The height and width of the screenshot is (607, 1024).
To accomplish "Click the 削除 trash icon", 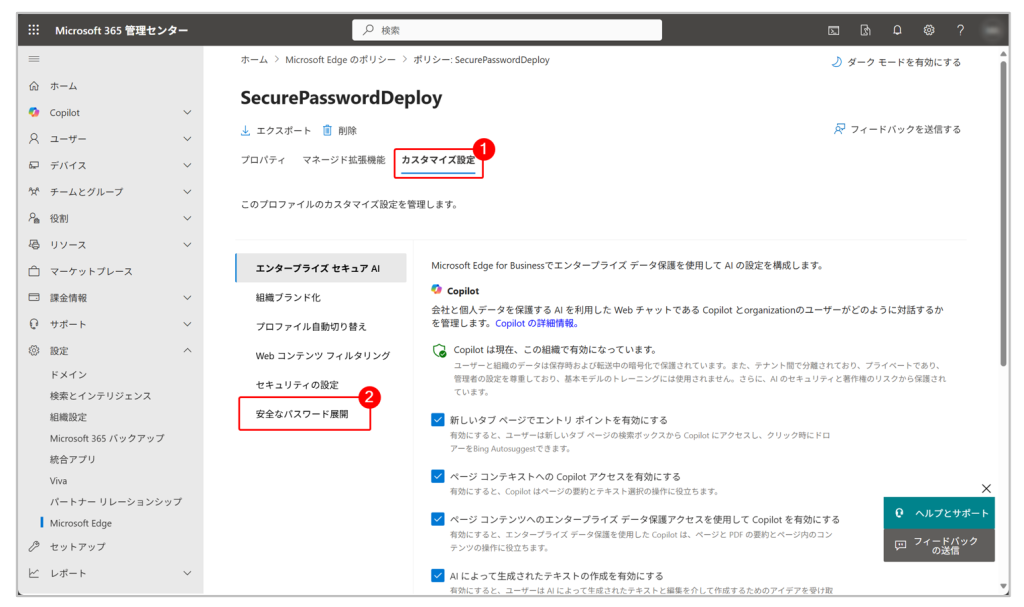I will (x=327, y=131).
